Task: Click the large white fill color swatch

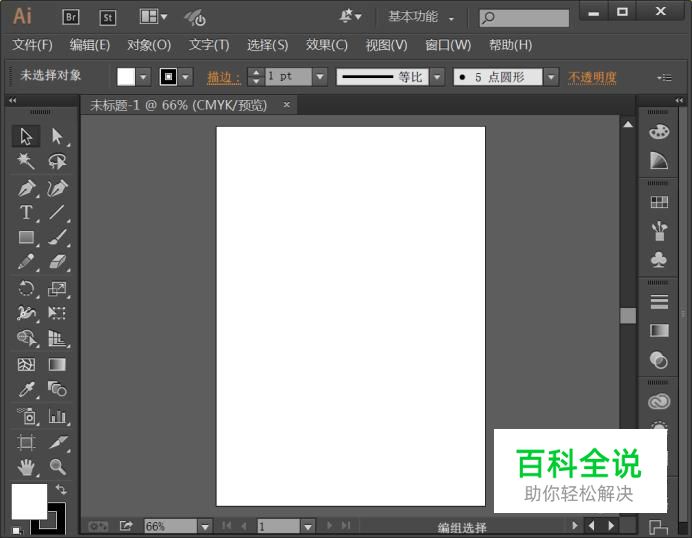Action: 28,501
